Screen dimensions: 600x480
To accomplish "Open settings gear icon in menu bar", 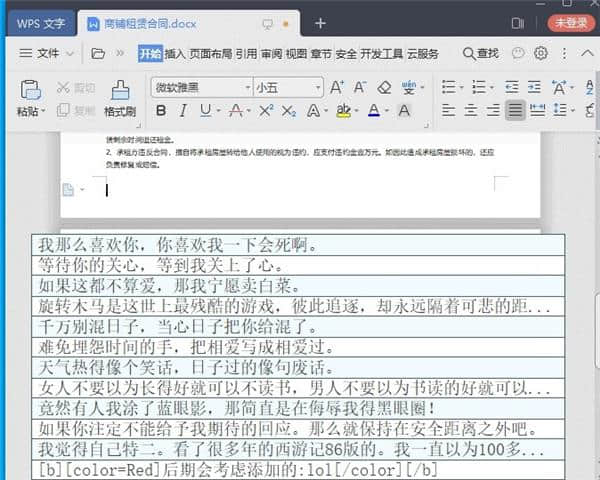I will point(541,54).
